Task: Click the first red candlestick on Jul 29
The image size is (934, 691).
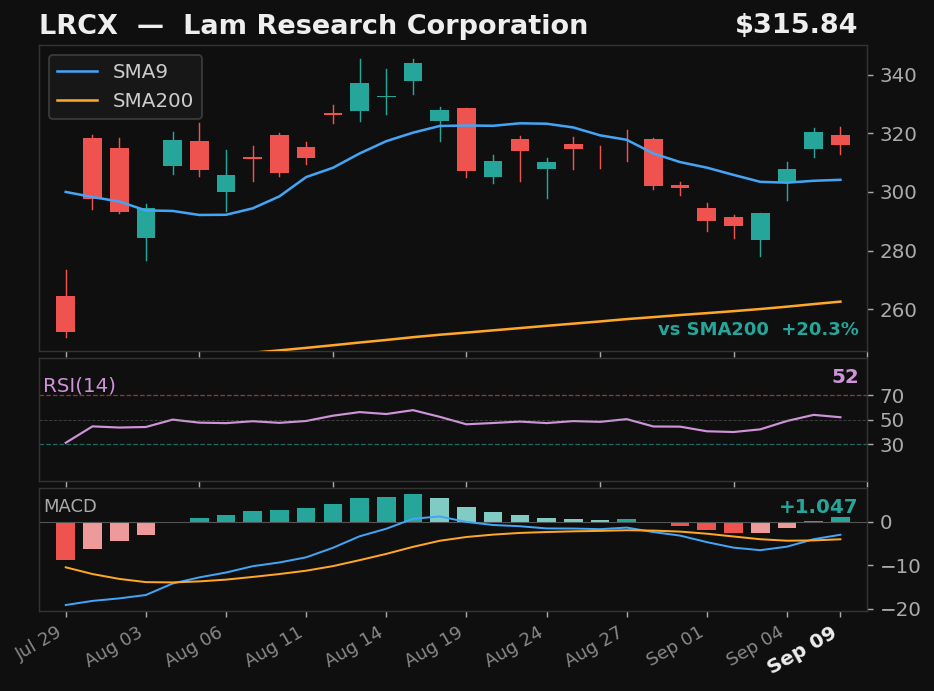Action: [x=66, y=314]
